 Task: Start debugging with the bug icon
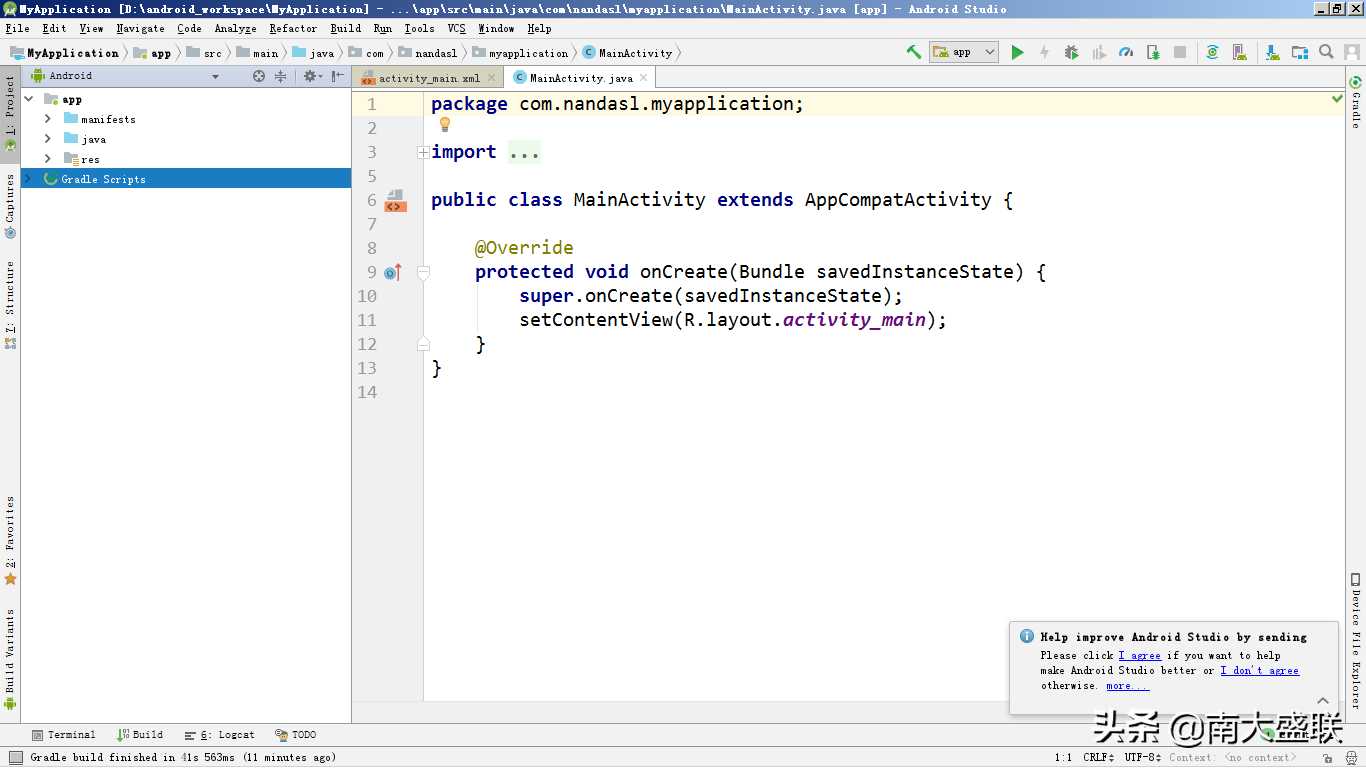(1071, 52)
